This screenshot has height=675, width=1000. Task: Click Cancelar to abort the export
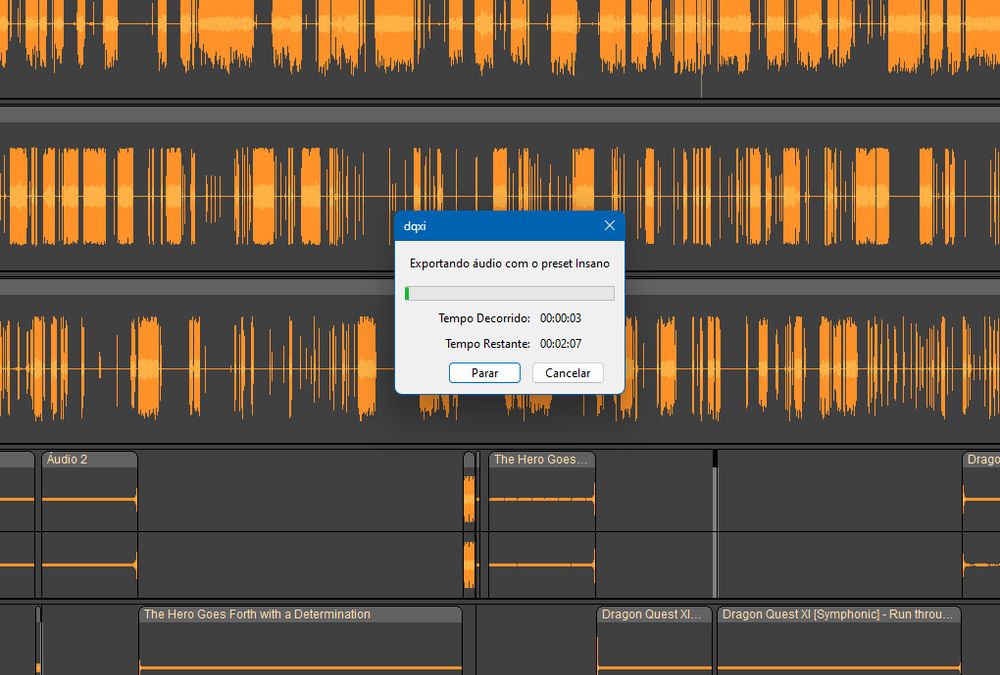[568, 373]
